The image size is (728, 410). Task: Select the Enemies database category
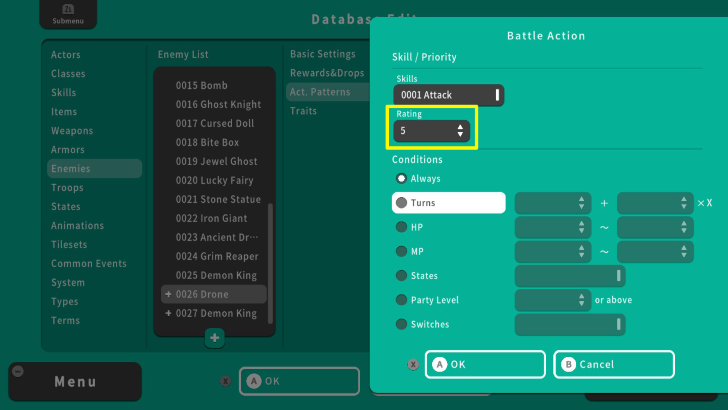[94, 169]
